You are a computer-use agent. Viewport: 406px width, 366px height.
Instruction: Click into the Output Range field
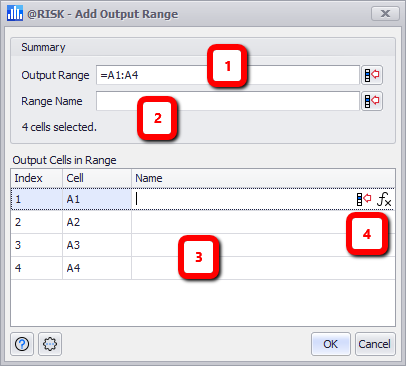(228, 75)
